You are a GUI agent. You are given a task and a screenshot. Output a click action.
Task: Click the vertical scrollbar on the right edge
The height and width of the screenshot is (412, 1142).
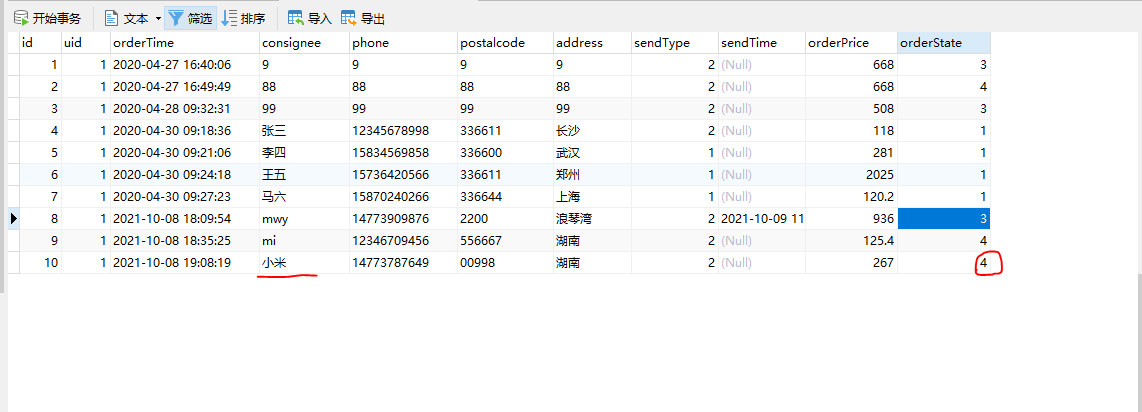(1139, 342)
